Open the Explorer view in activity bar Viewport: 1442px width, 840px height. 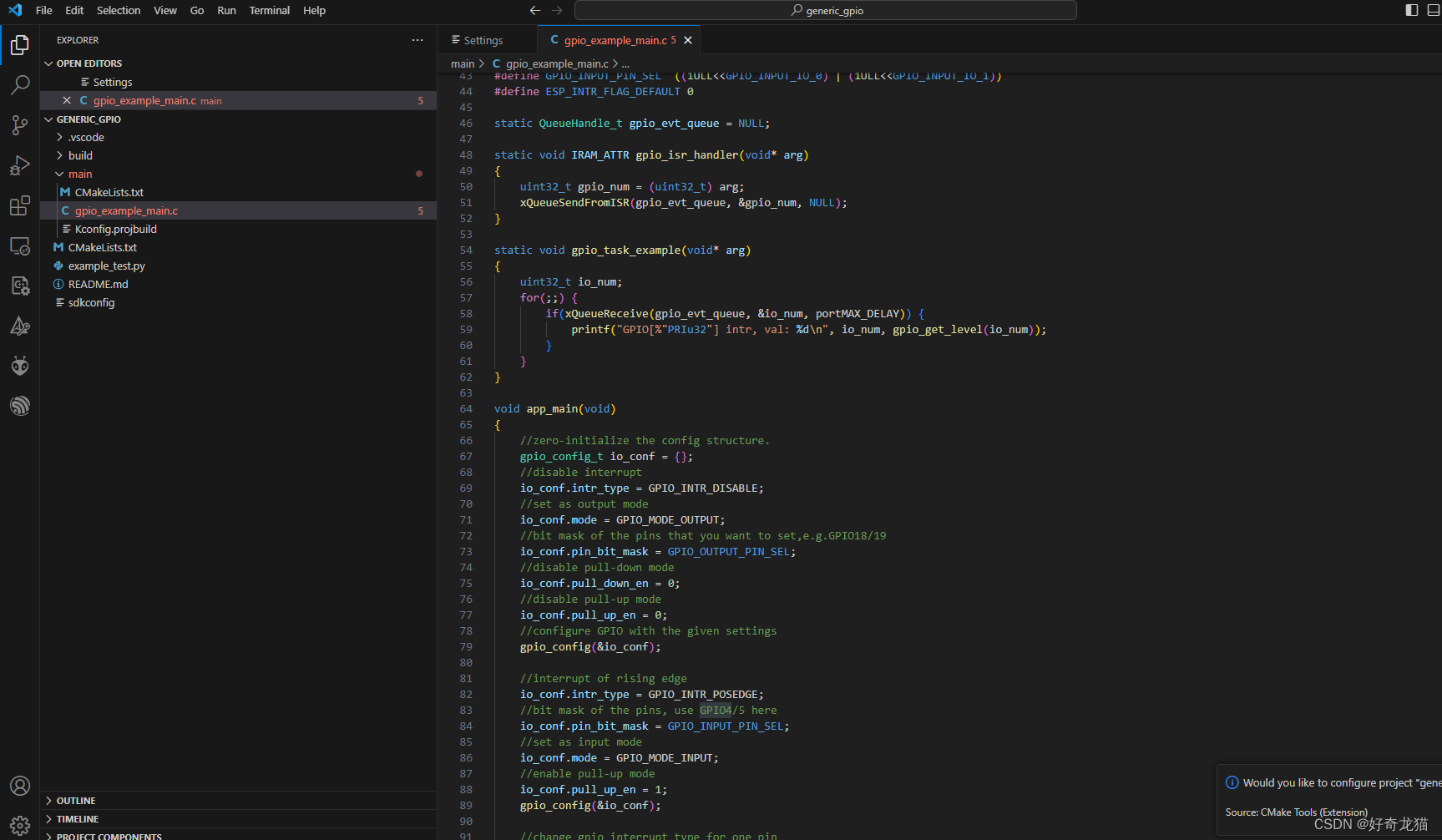coord(20,44)
